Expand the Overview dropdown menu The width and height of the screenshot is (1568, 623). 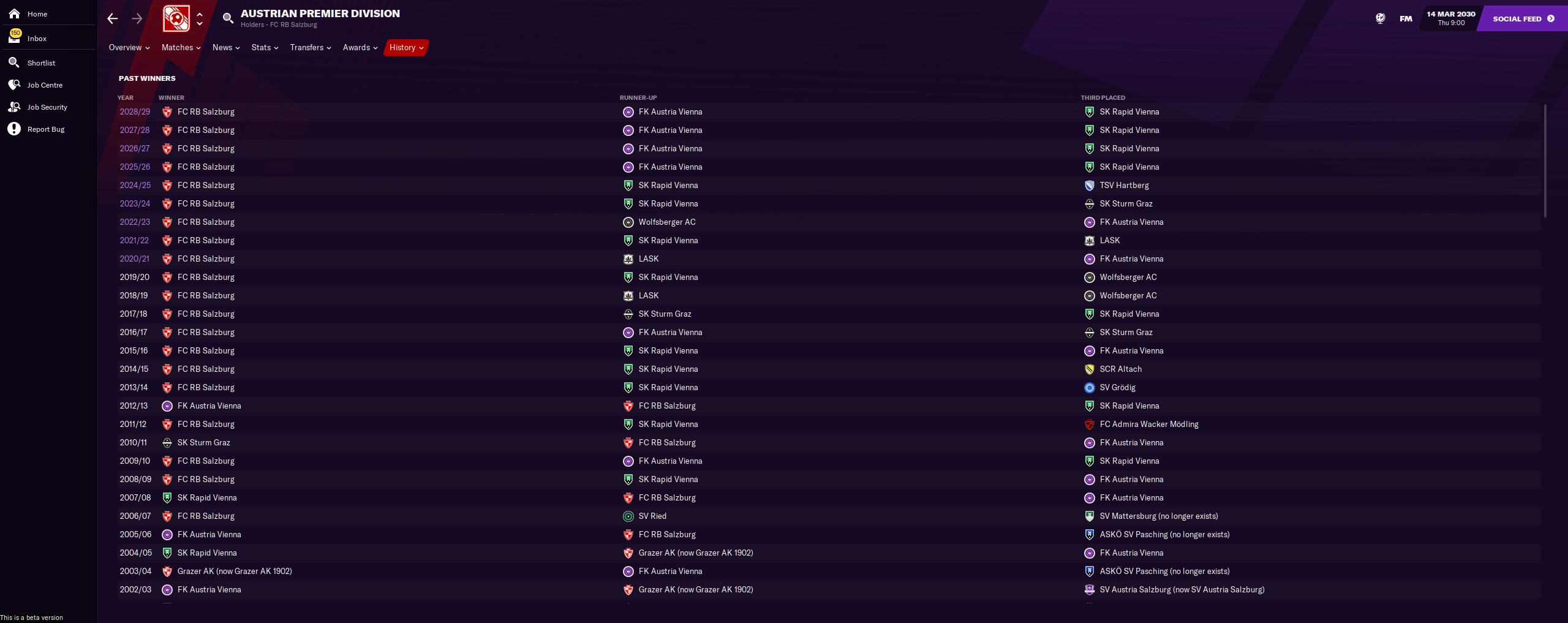click(x=129, y=47)
